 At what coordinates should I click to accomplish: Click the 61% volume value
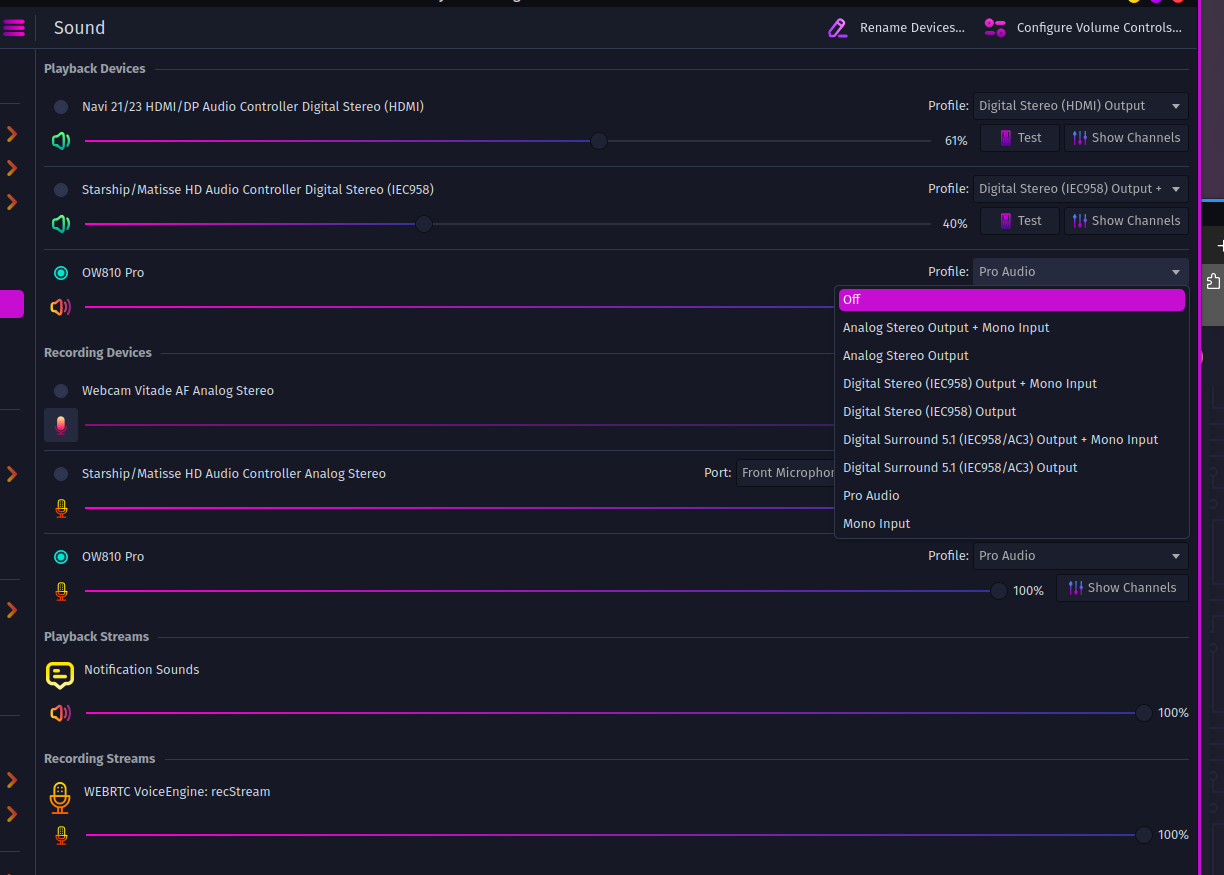(956, 141)
